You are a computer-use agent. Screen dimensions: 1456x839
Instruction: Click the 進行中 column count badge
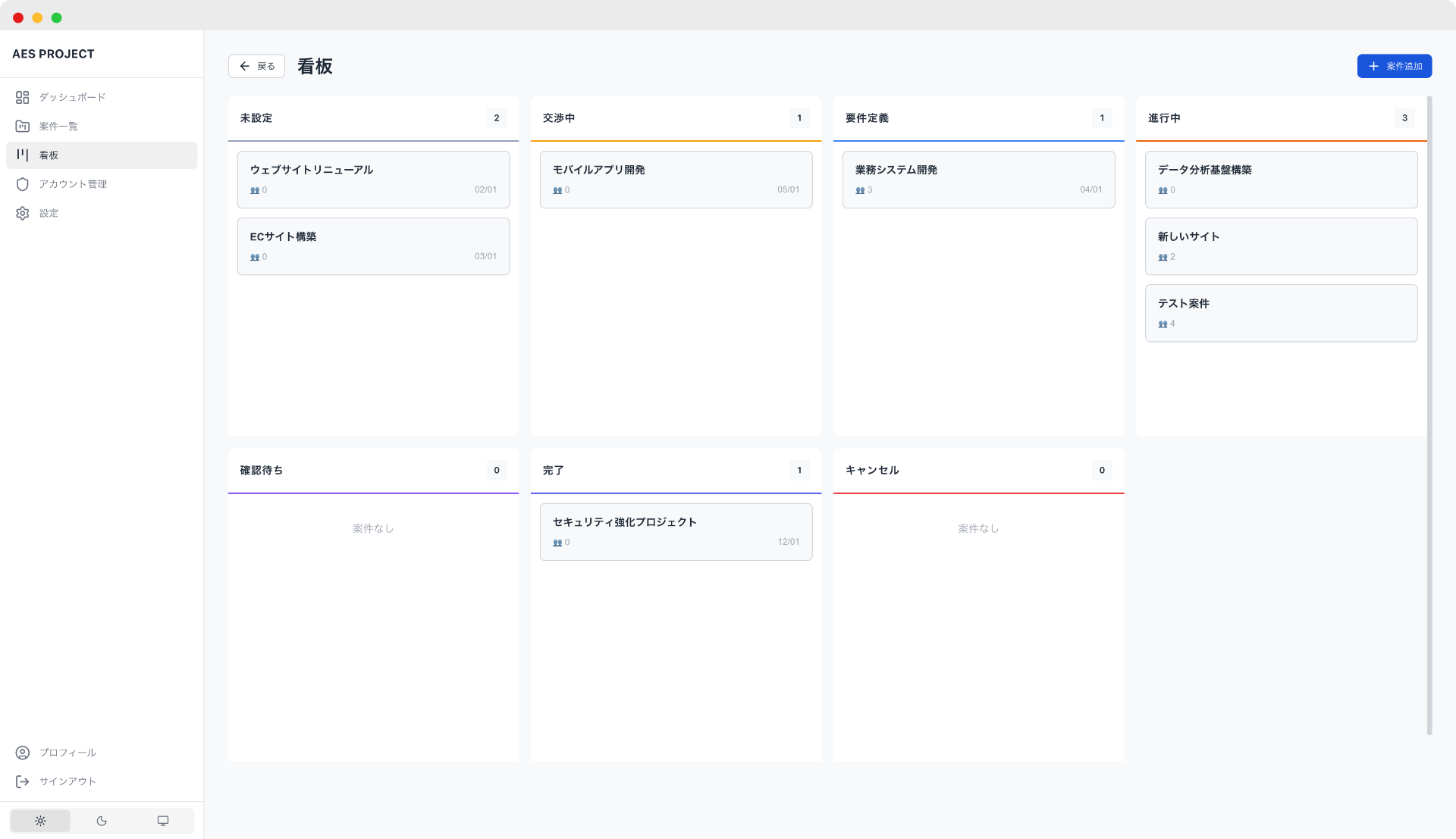click(1404, 117)
